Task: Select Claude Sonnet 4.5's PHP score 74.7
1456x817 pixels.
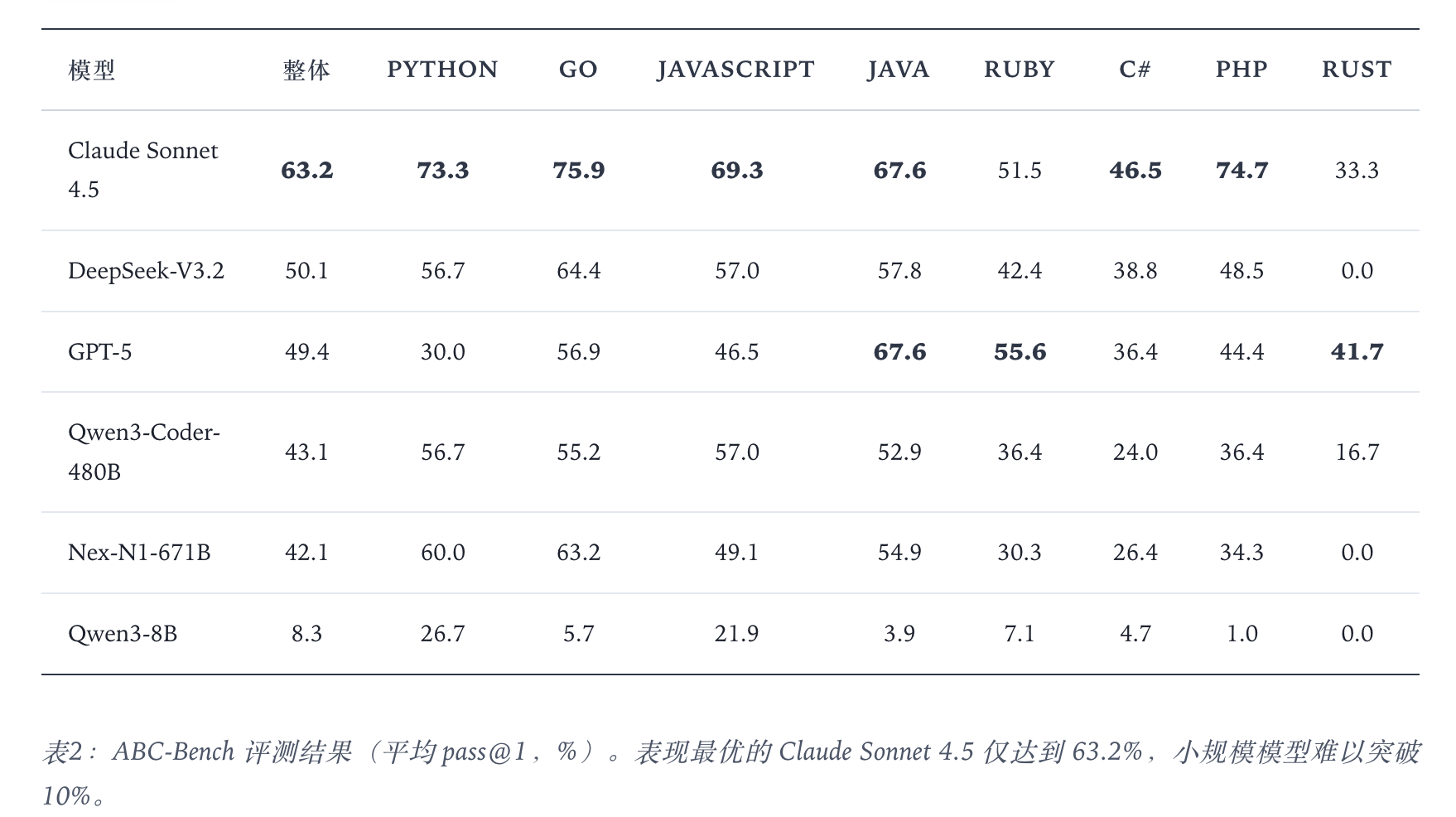Action: tap(1241, 171)
